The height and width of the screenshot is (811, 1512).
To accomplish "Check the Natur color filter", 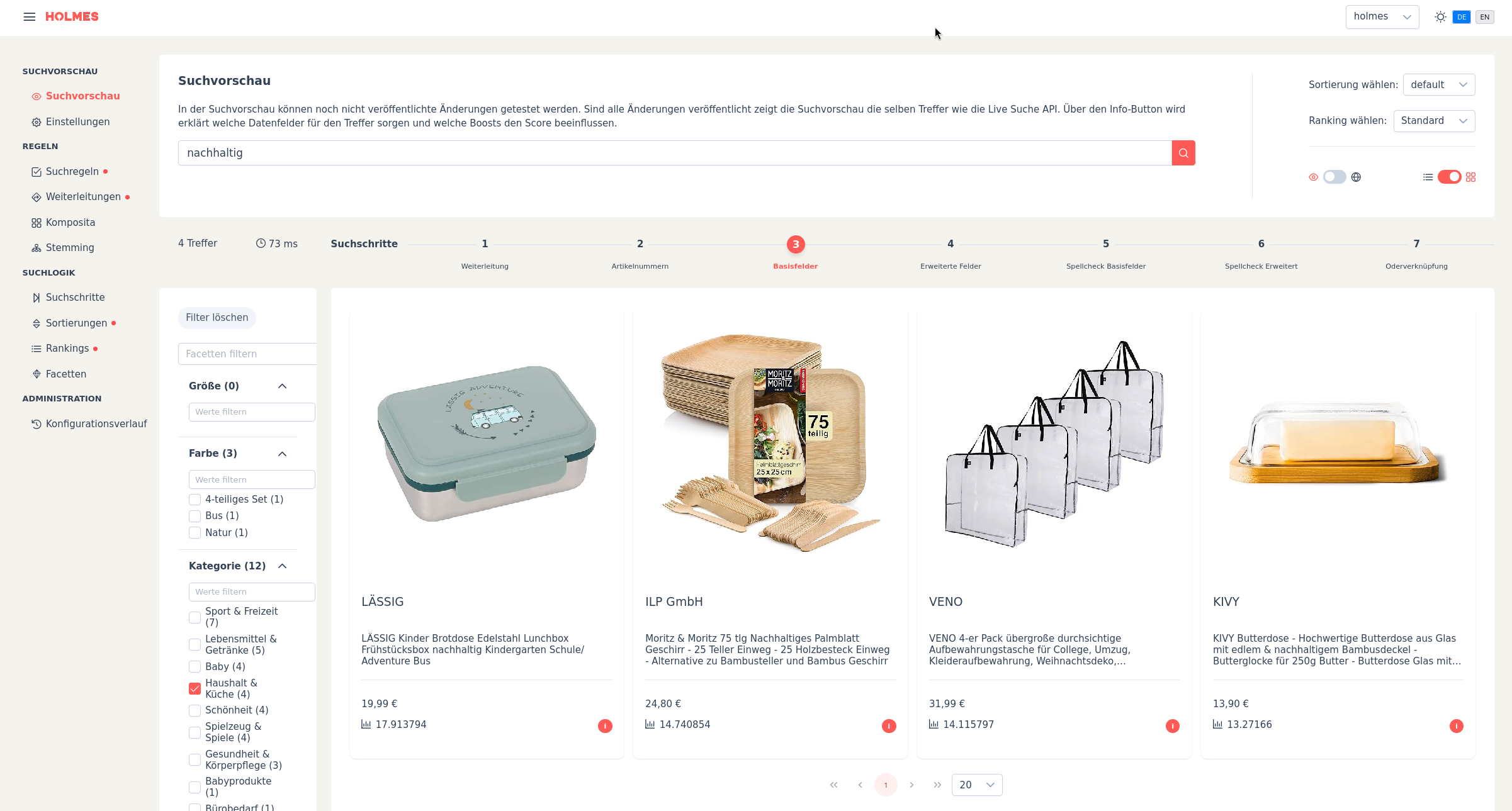I will (x=195, y=533).
